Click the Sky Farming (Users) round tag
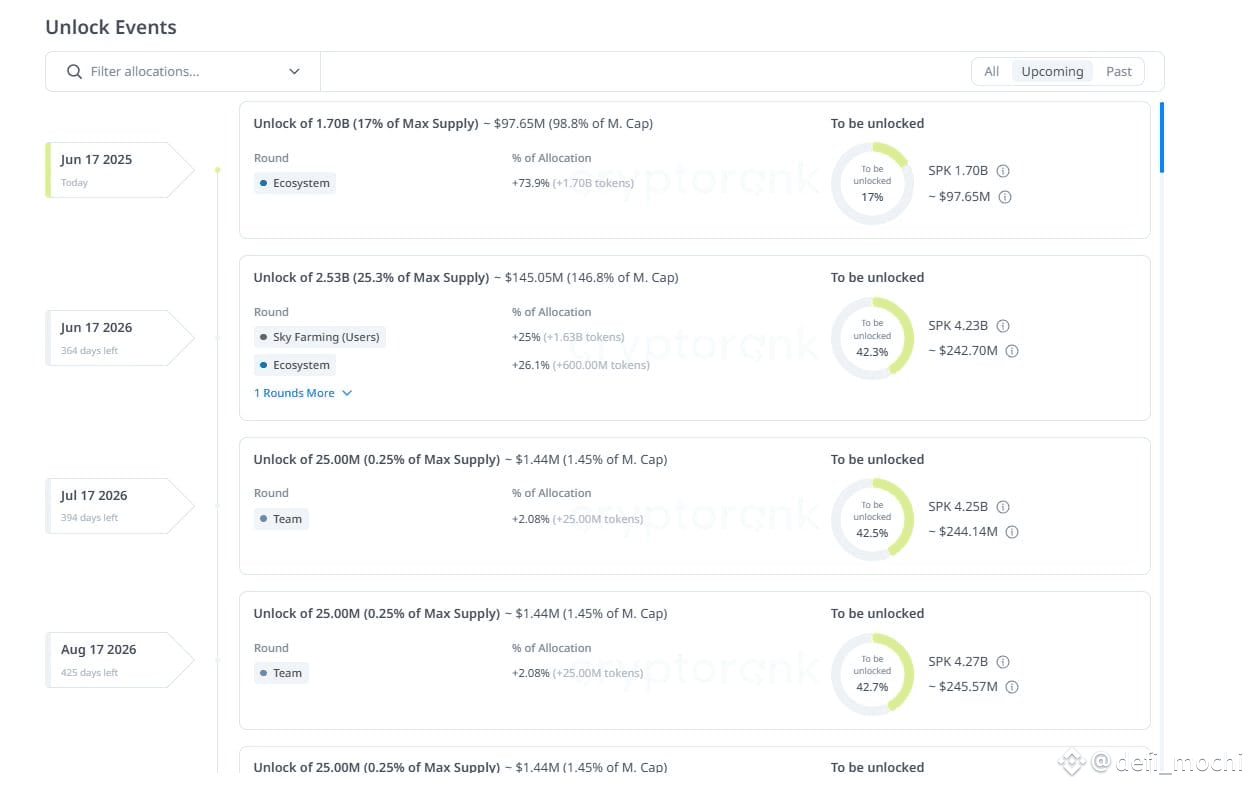This screenshot has height=787, width=1251. coord(320,337)
